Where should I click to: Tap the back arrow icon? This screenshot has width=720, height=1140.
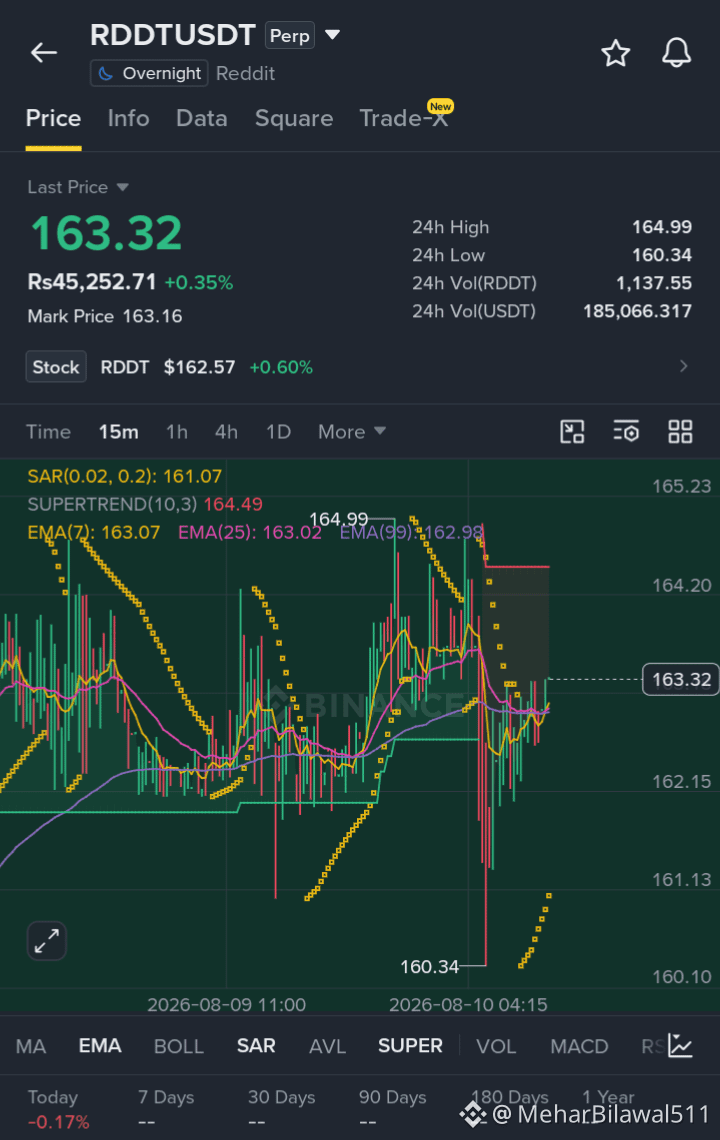point(44,52)
